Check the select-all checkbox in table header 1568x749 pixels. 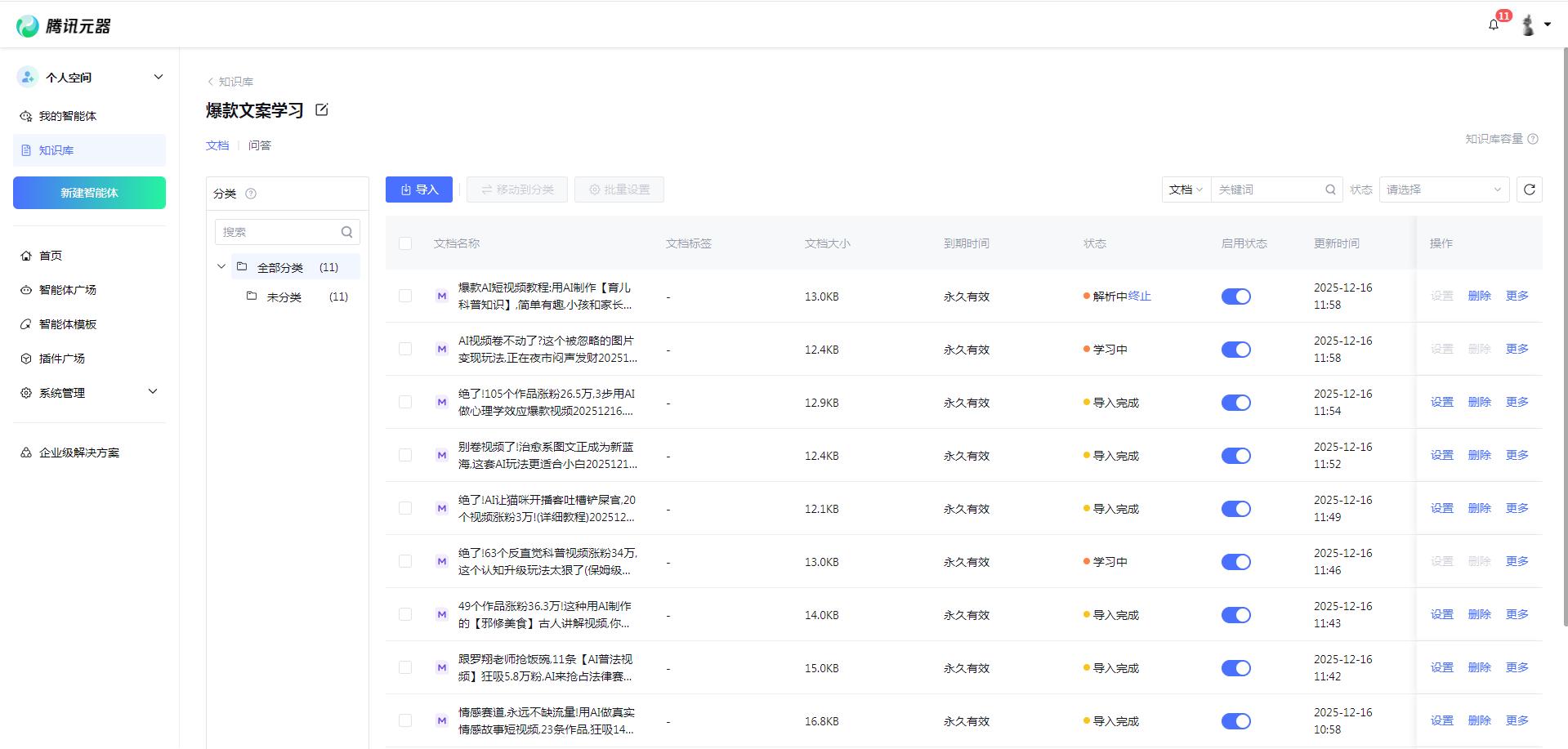[x=405, y=243]
